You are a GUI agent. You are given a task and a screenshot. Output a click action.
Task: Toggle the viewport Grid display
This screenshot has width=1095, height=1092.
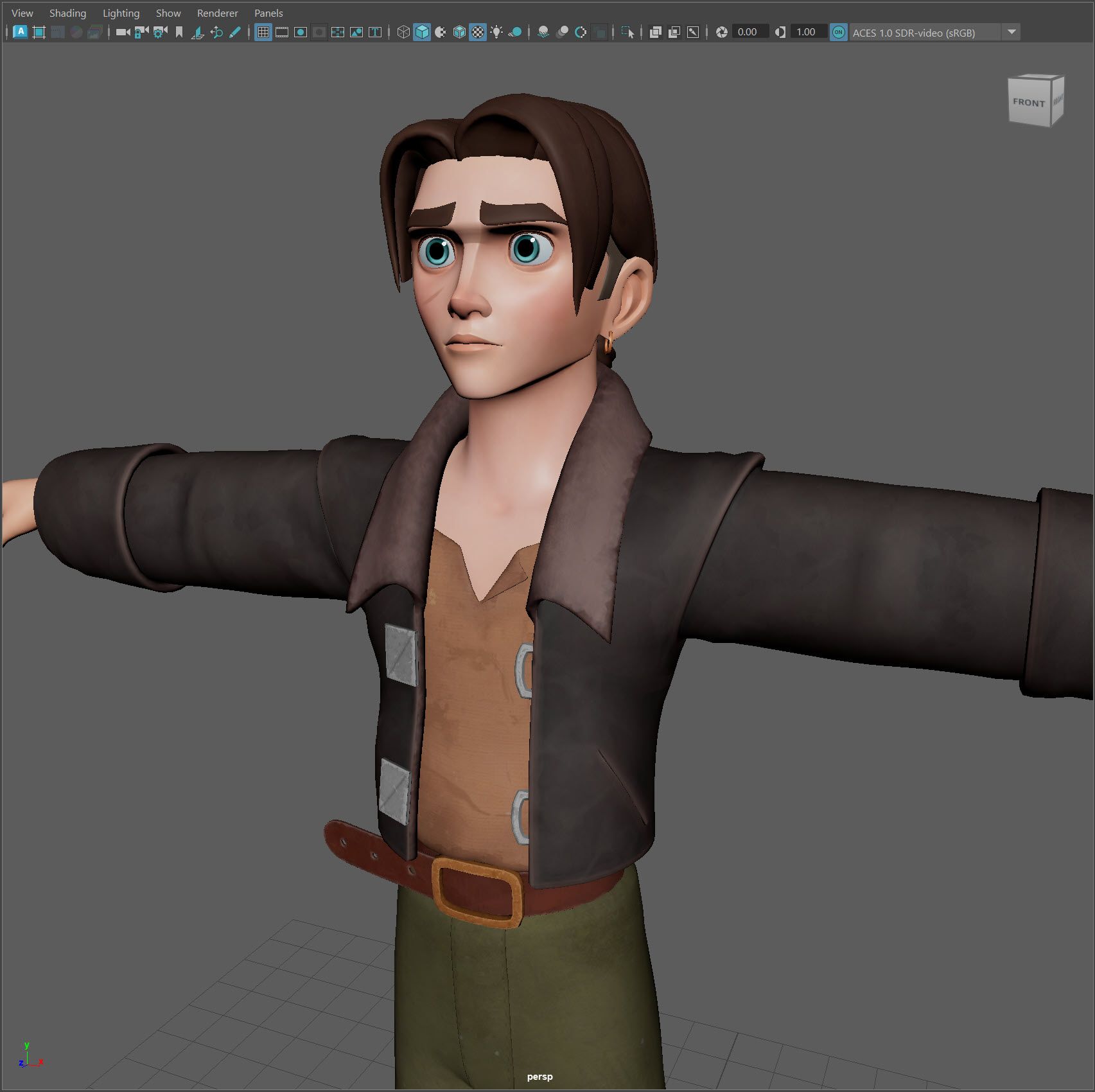[263, 31]
